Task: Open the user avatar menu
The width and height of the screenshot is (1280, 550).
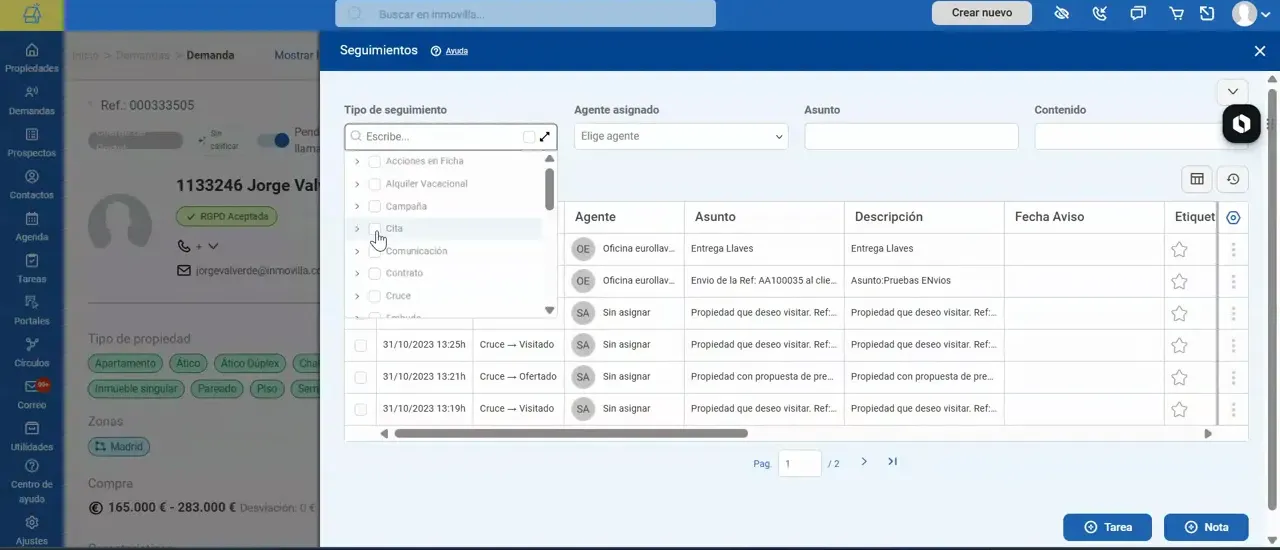Action: 1251,13
